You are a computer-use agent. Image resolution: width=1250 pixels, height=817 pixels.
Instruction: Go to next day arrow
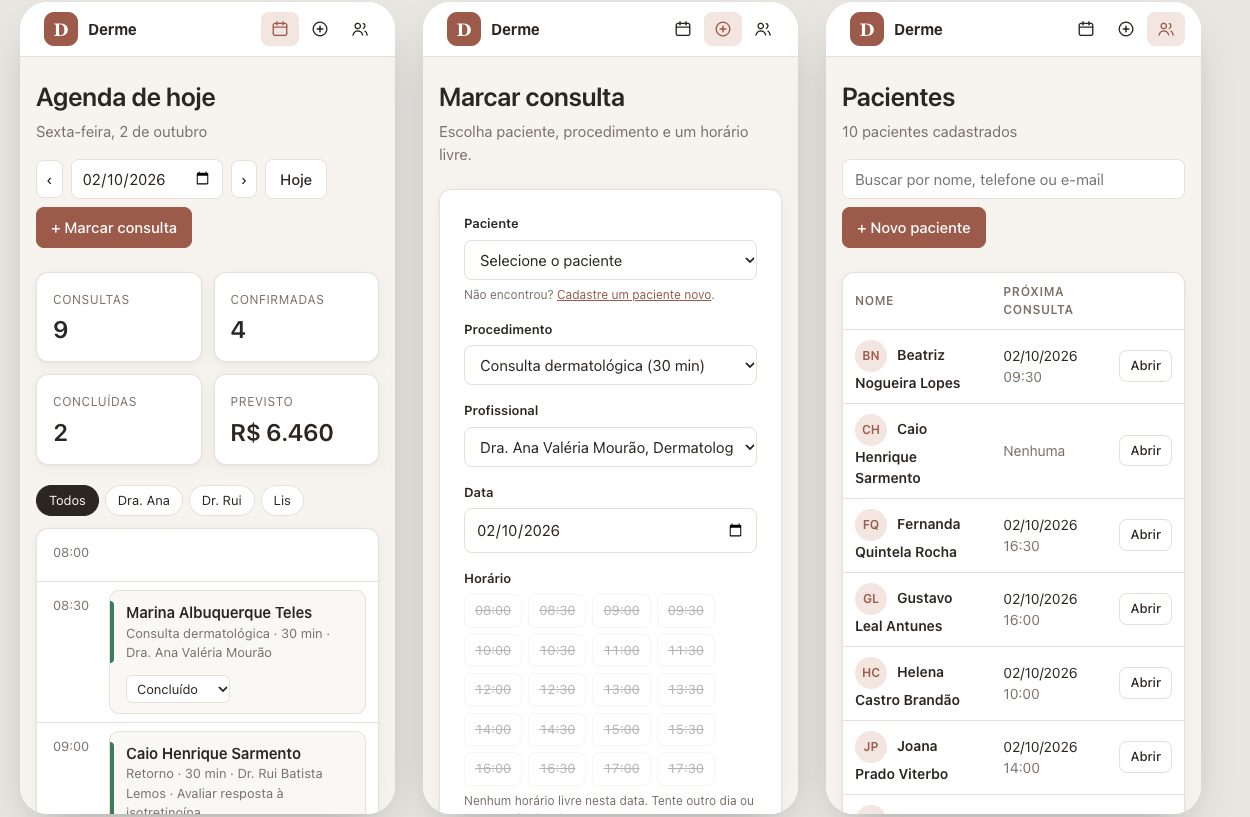click(244, 180)
